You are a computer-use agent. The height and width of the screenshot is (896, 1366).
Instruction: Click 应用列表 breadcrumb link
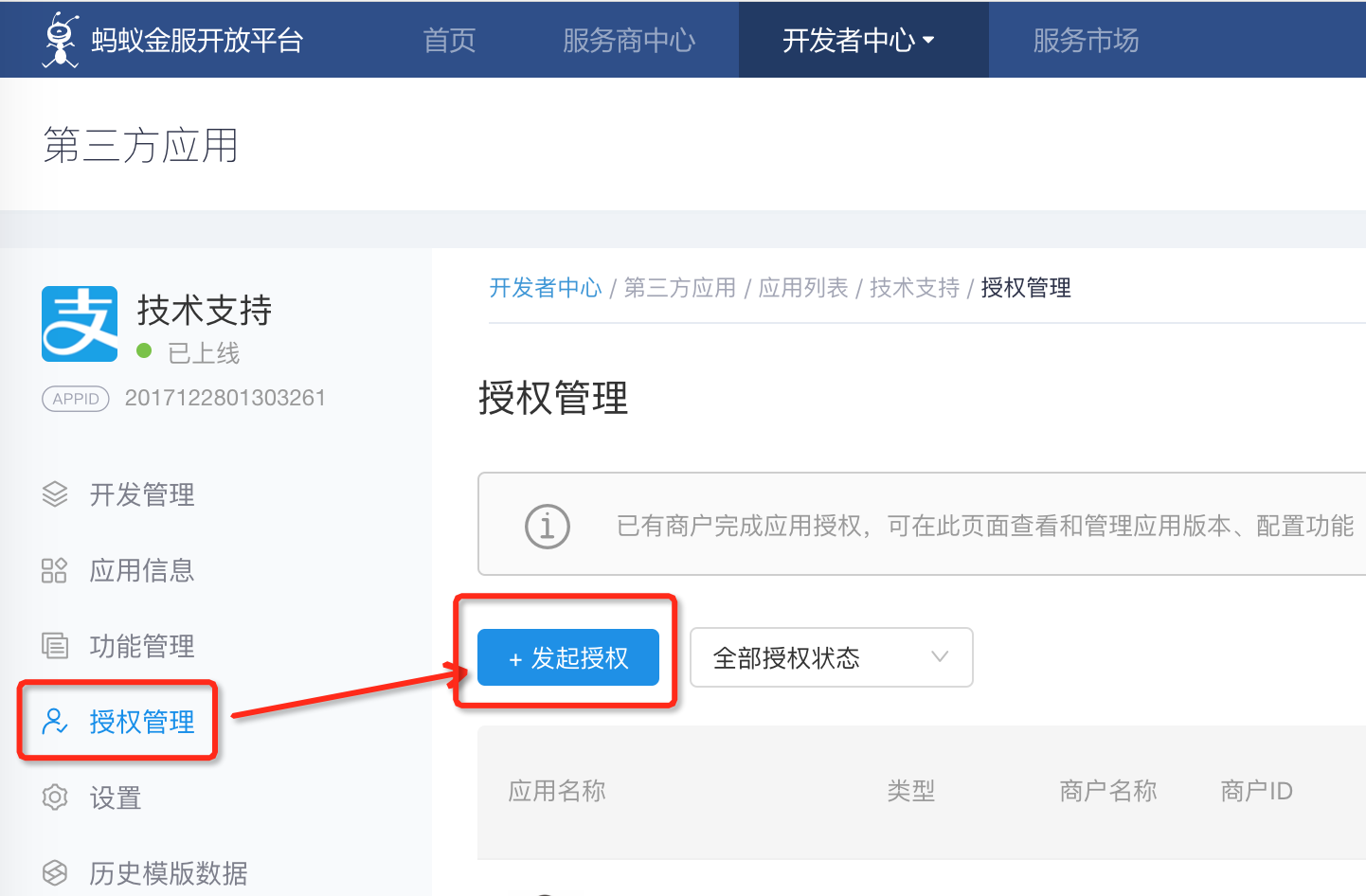pyautogui.click(x=803, y=288)
